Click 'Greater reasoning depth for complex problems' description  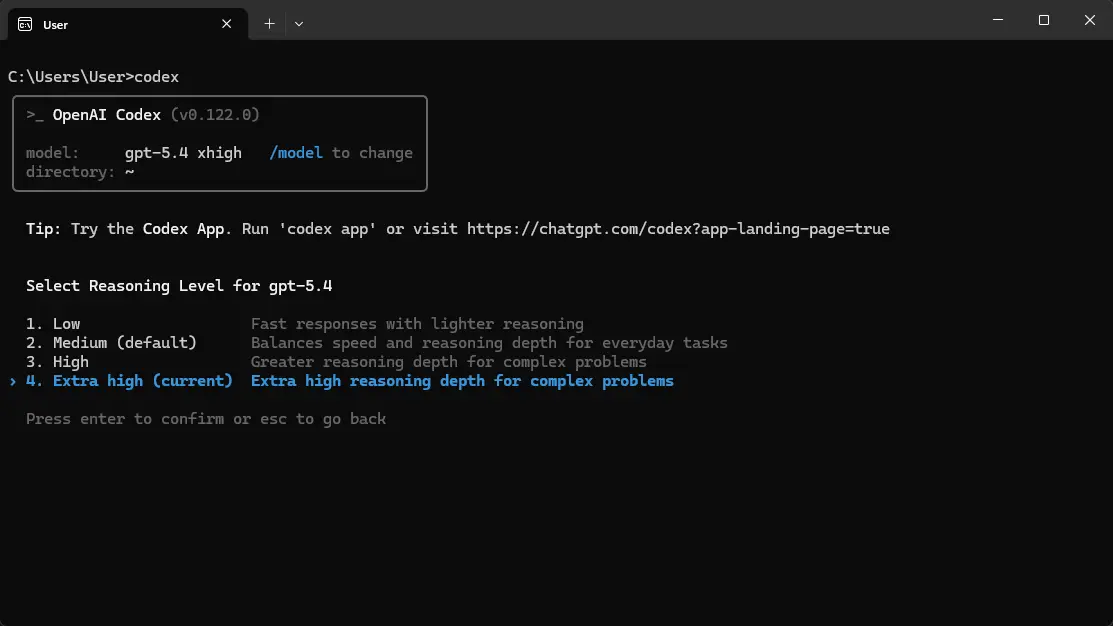coord(449,362)
